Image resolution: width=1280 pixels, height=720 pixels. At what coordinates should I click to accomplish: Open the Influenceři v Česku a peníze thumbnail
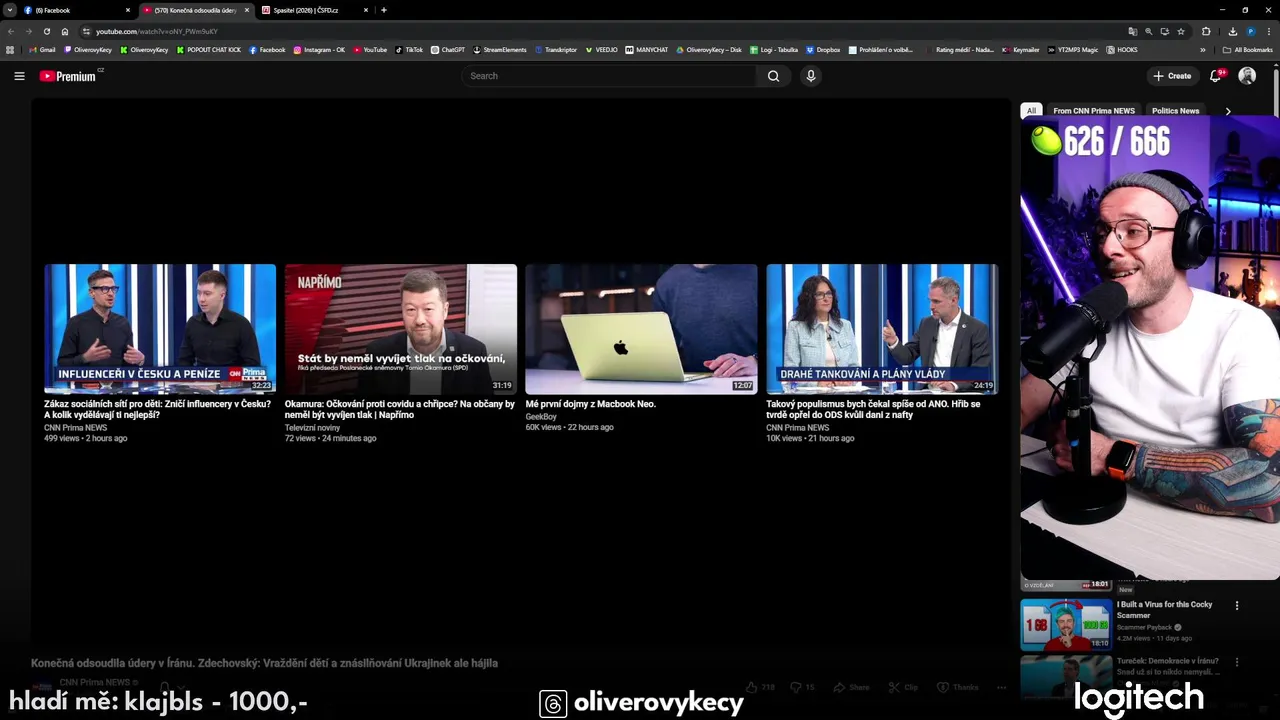(160, 329)
